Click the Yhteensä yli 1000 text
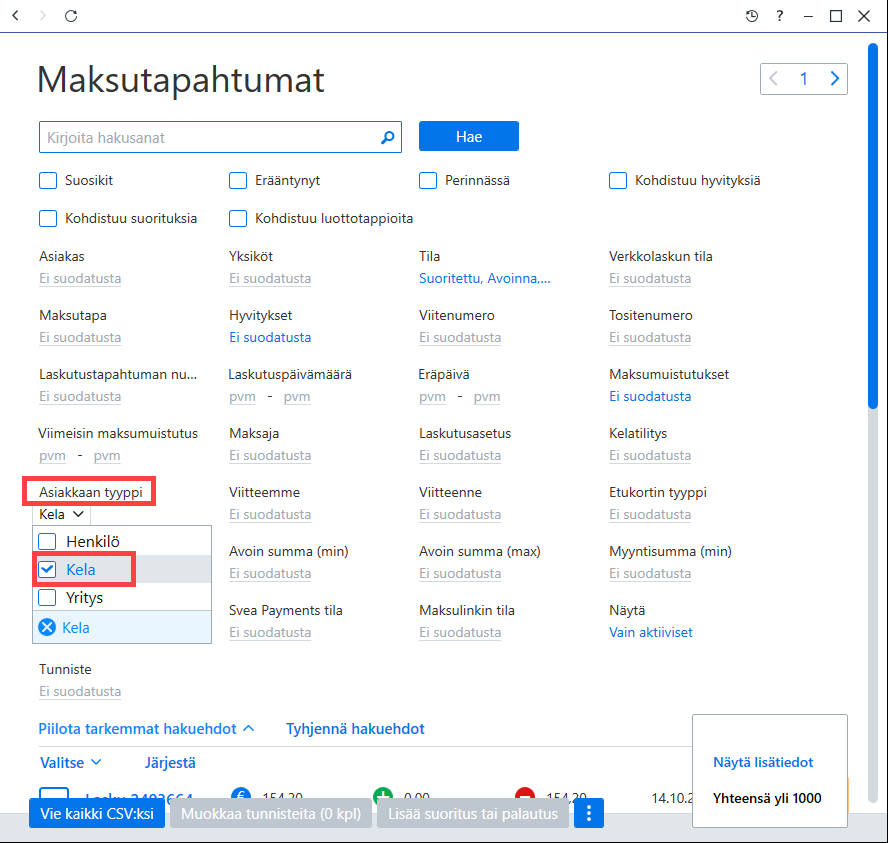This screenshot has width=888, height=843. pos(767,798)
